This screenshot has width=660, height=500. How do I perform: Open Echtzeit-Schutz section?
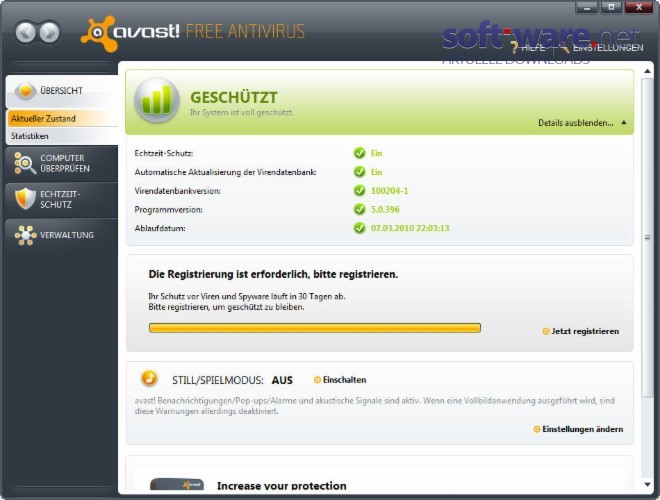(x=62, y=199)
